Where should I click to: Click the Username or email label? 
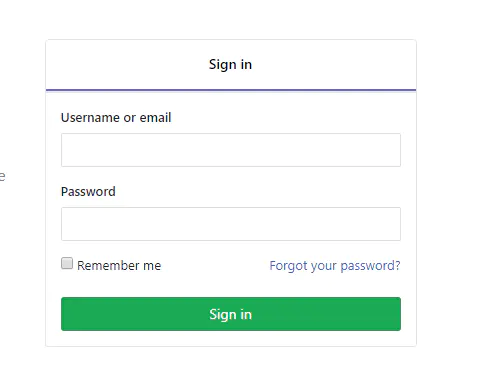point(116,118)
